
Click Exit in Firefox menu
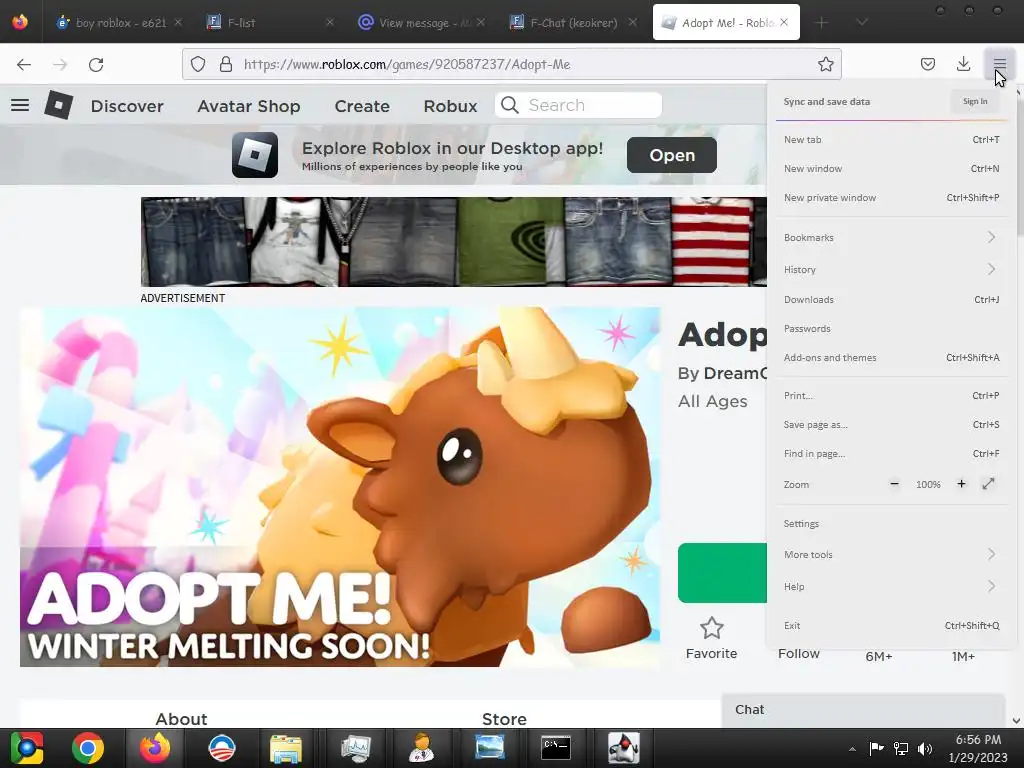click(x=891, y=626)
